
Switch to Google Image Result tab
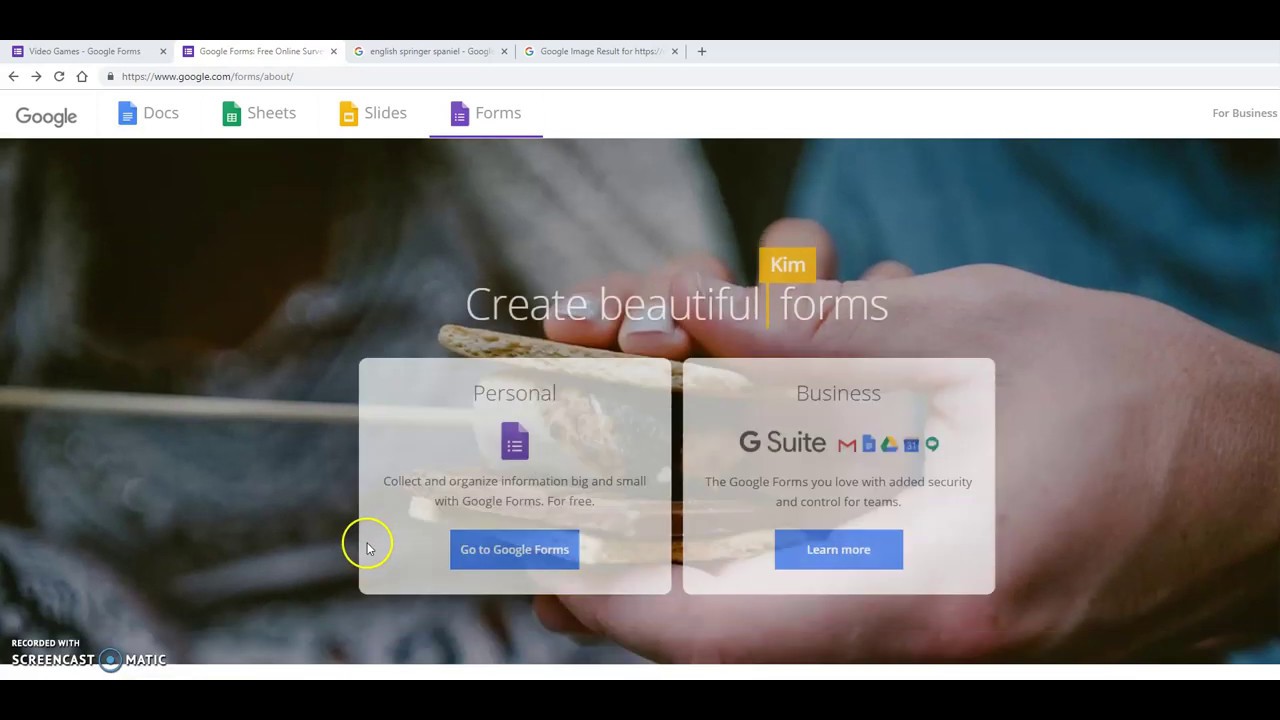(602, 51)
